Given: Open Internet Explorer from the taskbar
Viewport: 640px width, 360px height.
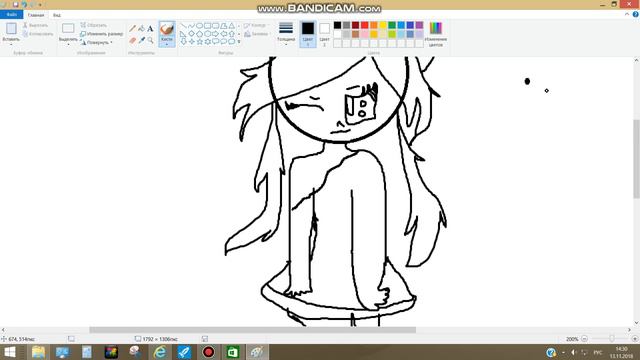Looking at the screenshot, I should [x=160, y=352].
